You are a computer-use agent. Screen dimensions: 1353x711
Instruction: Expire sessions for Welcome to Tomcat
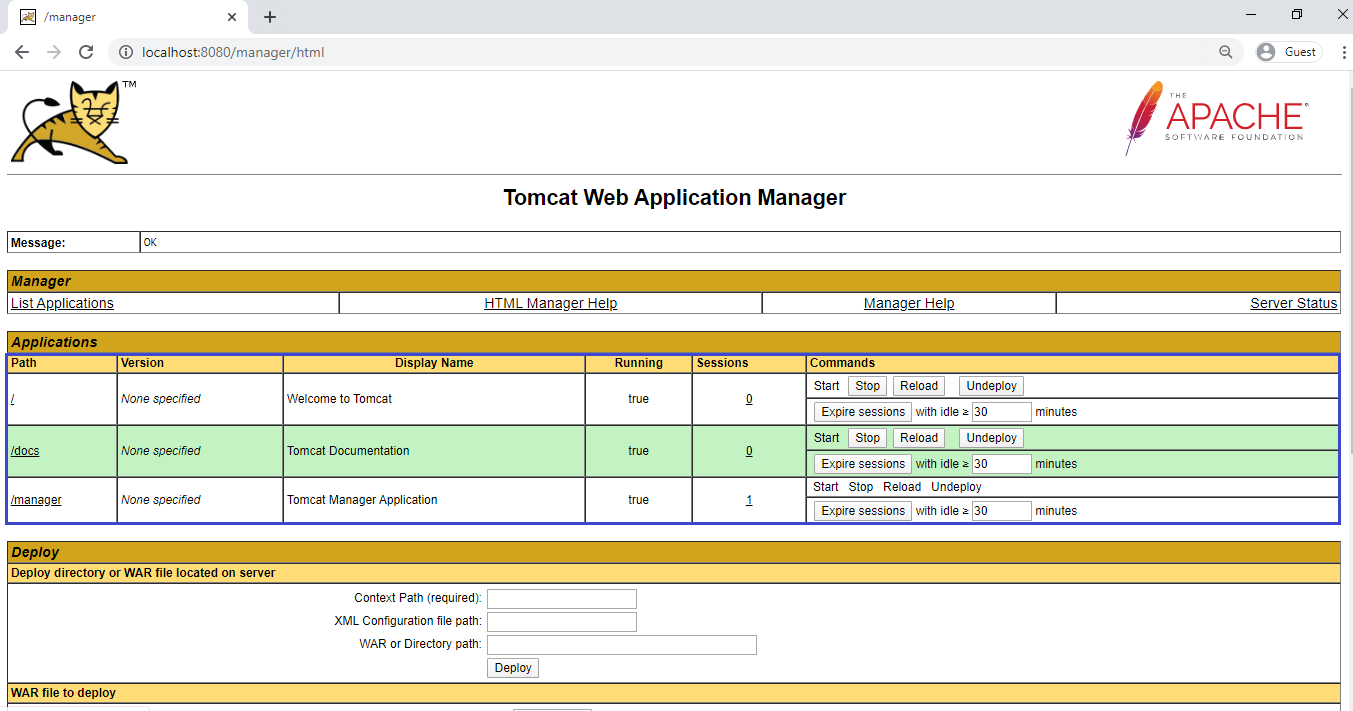coord(863,412)
